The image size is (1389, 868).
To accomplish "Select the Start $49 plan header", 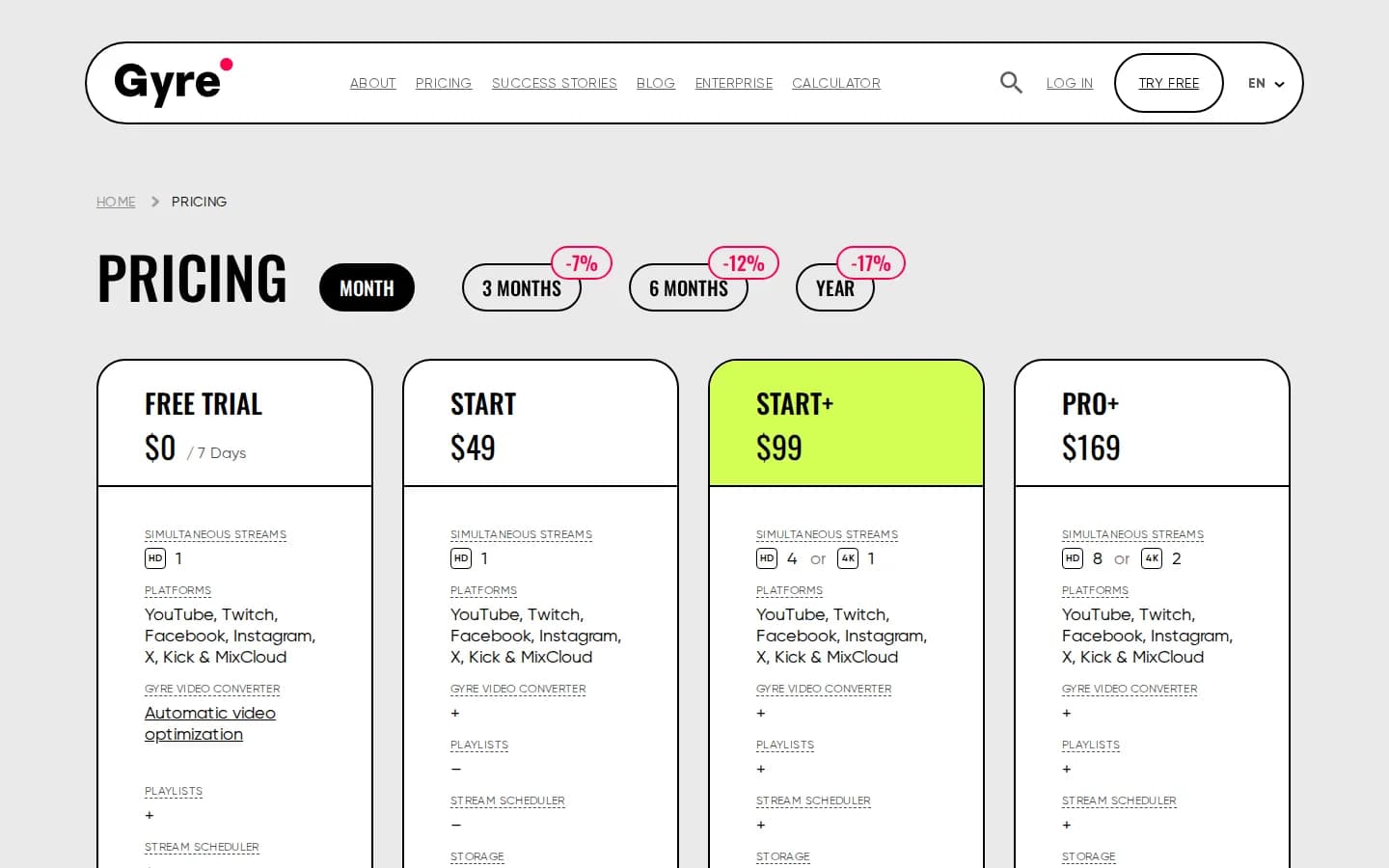I will (x=540, y=423).
